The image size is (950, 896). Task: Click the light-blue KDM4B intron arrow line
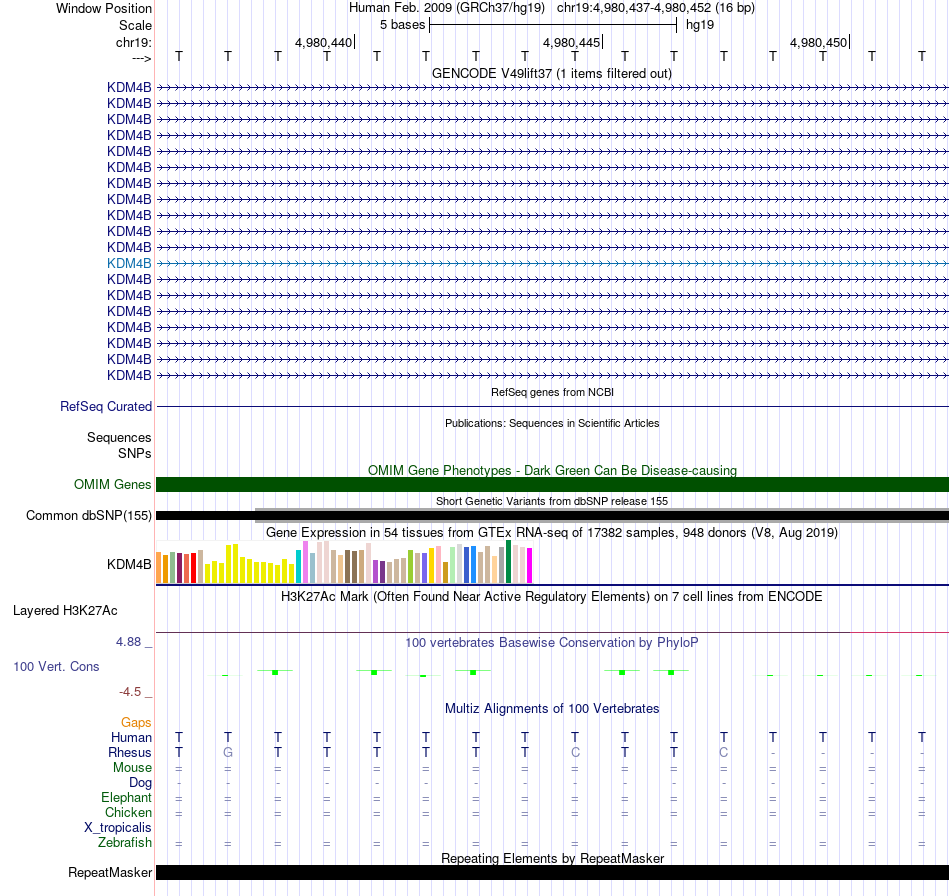[552, 264]
